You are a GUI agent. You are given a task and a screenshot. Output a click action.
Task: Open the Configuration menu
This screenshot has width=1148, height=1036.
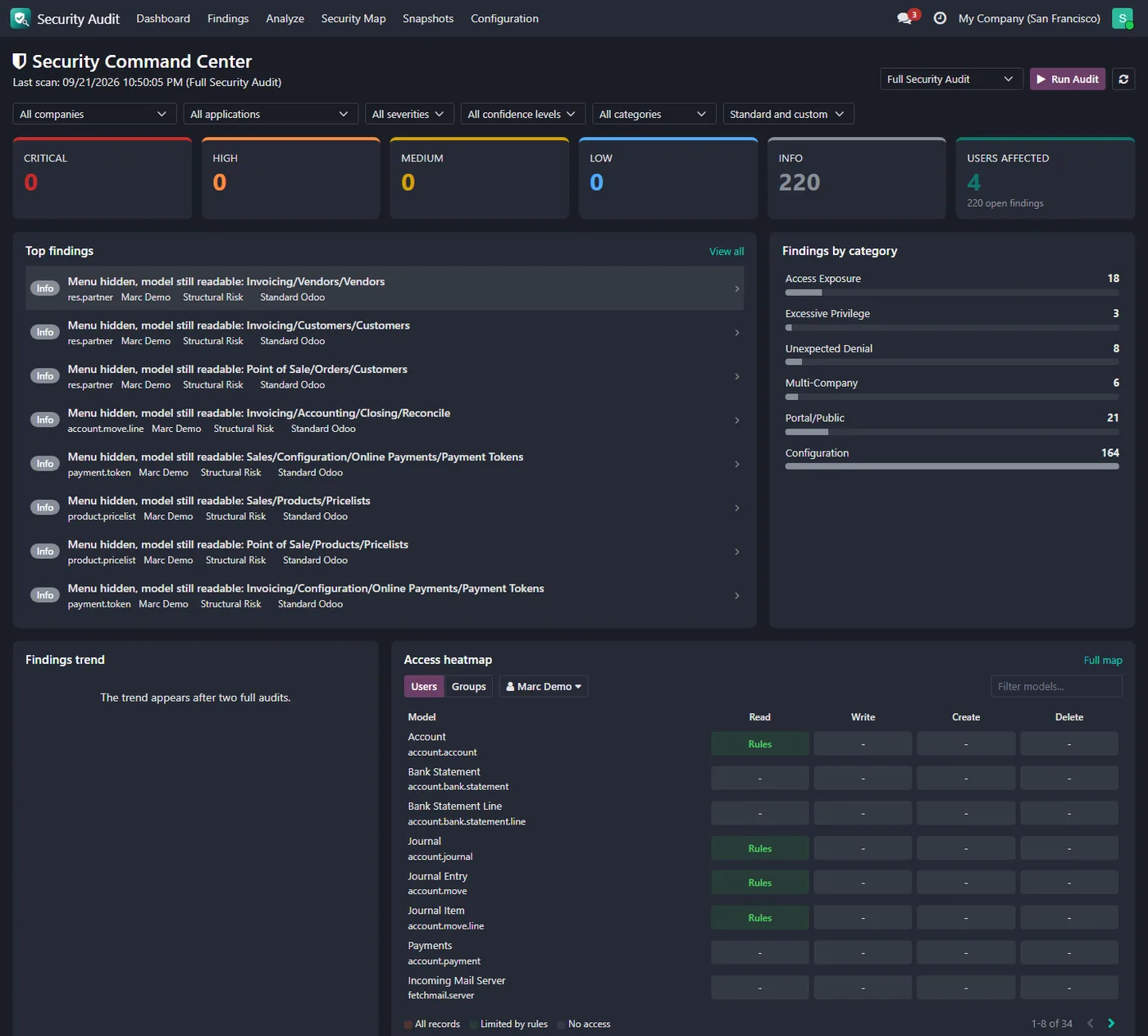tap(504, 18)
